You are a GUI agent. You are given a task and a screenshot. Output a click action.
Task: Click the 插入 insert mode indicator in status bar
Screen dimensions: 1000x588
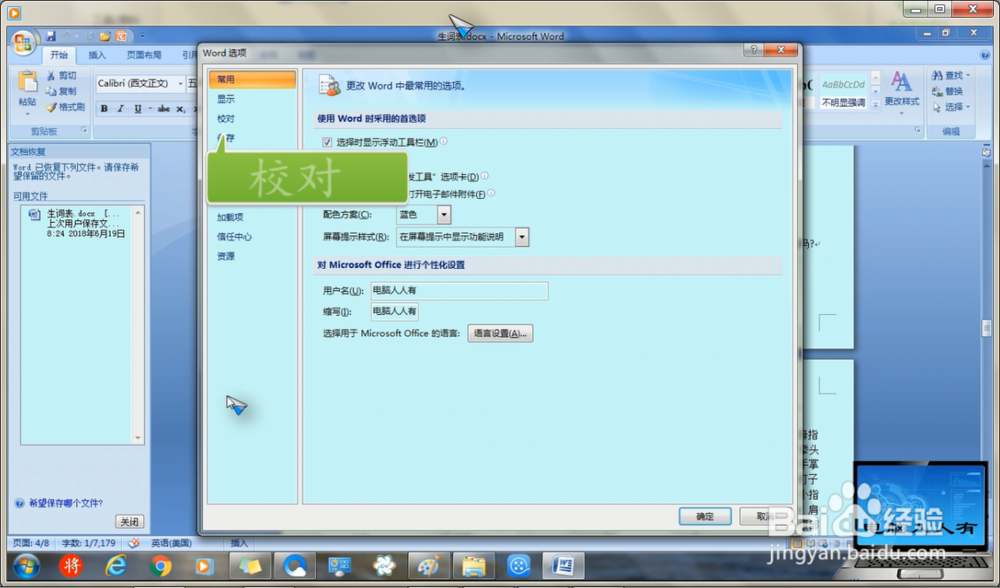click(x=239, y=543)
